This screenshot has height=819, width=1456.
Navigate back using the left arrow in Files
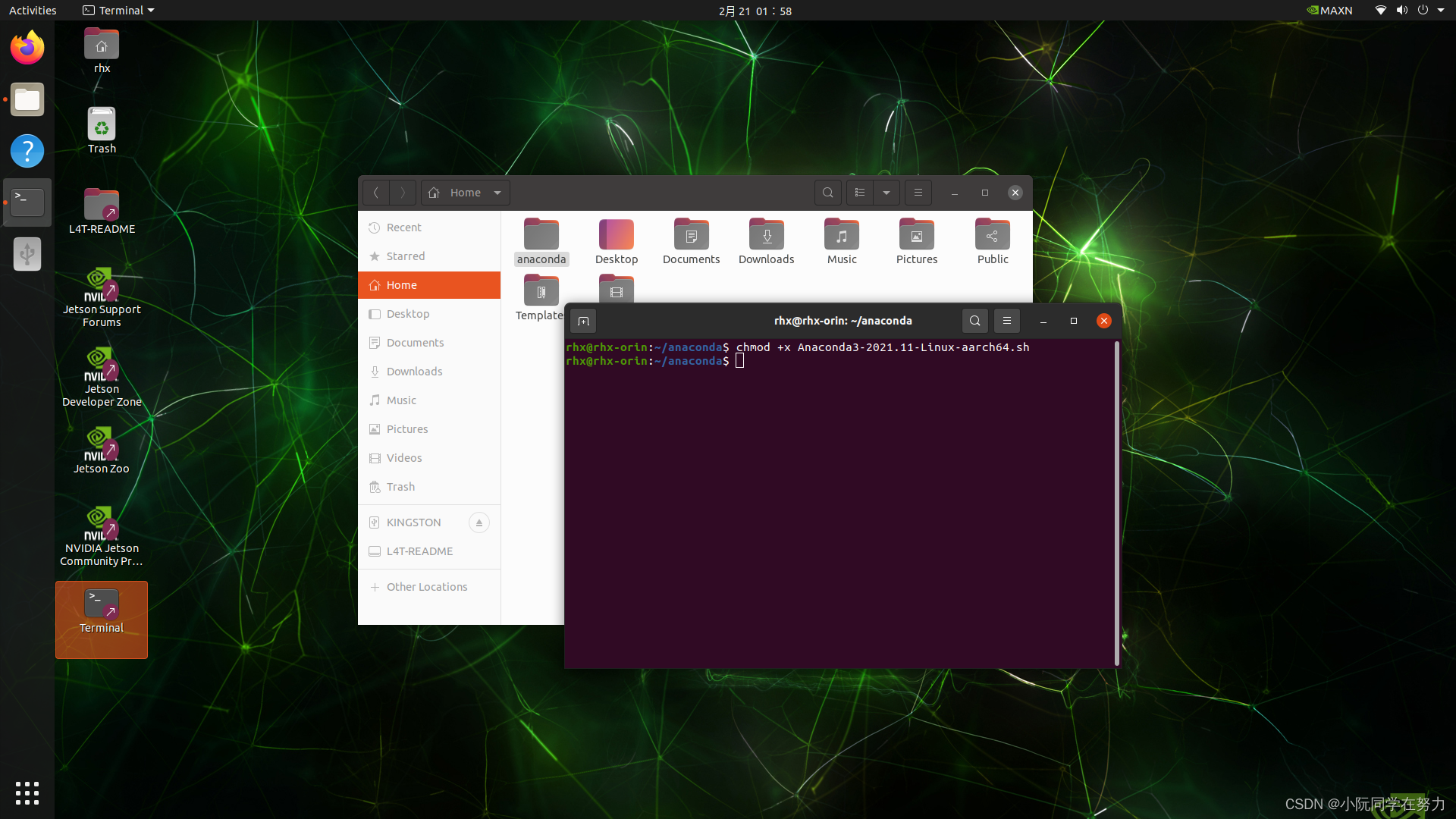[x=376, y=192]
